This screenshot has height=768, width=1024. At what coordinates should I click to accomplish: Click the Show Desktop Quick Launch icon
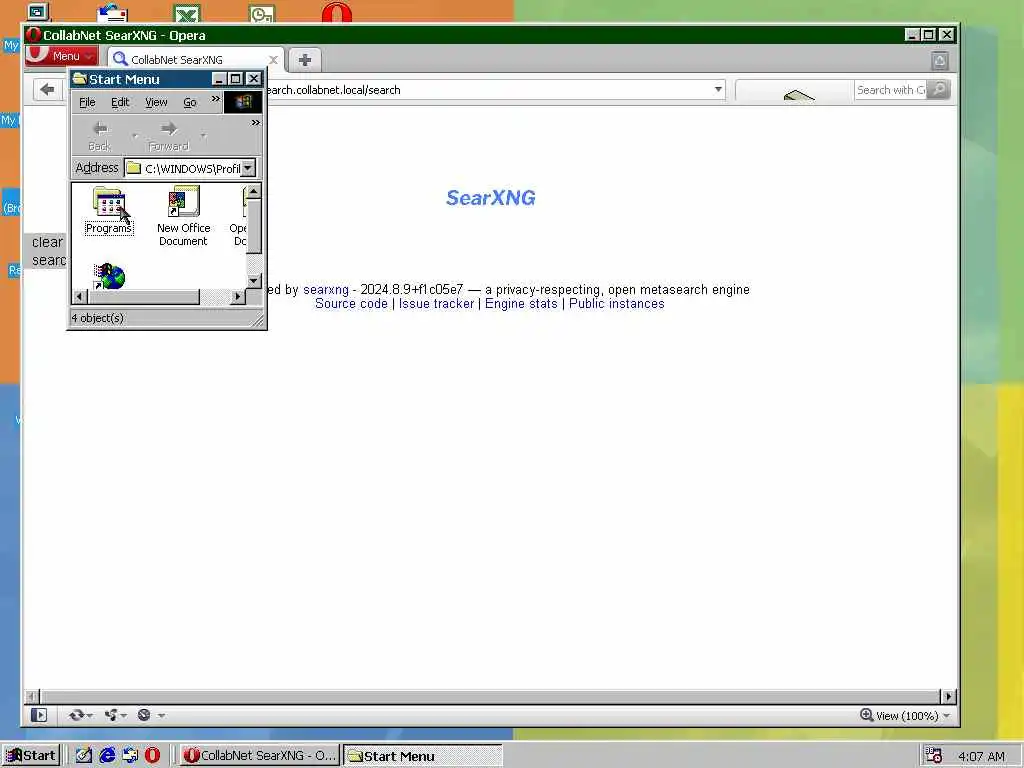(x=84, y=756)
